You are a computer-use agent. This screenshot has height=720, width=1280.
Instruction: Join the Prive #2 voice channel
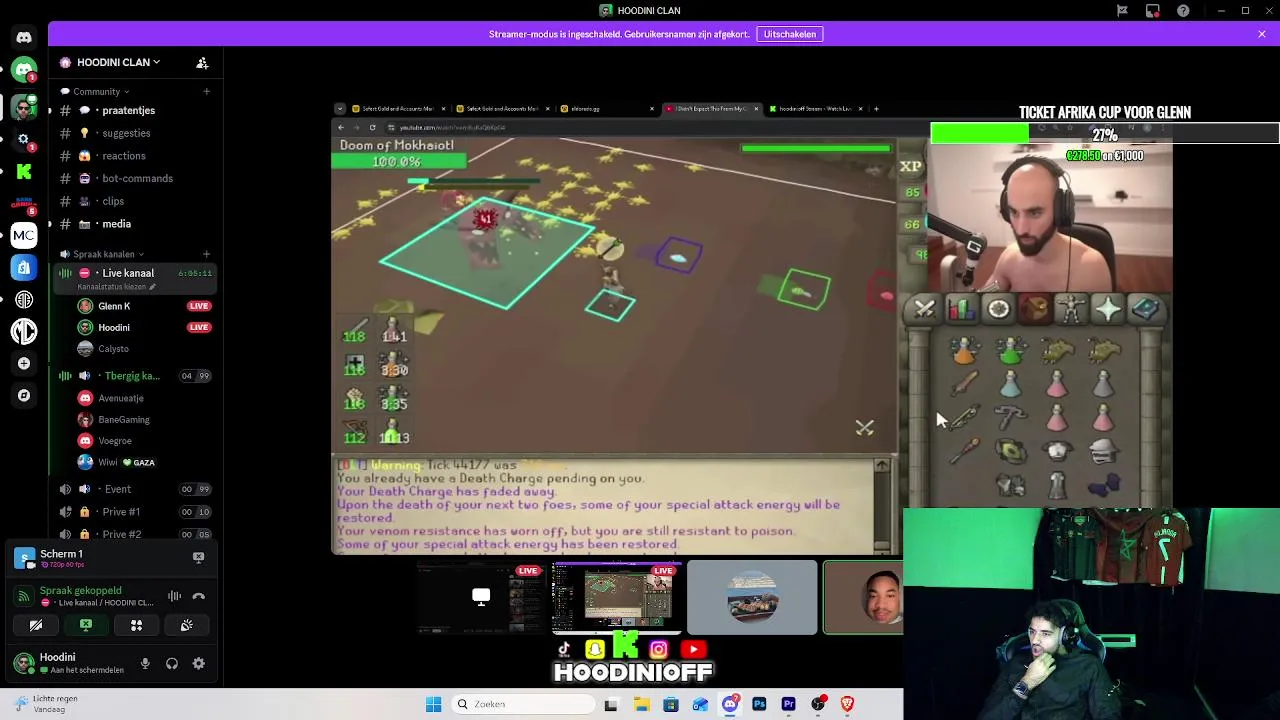(135, 534)
